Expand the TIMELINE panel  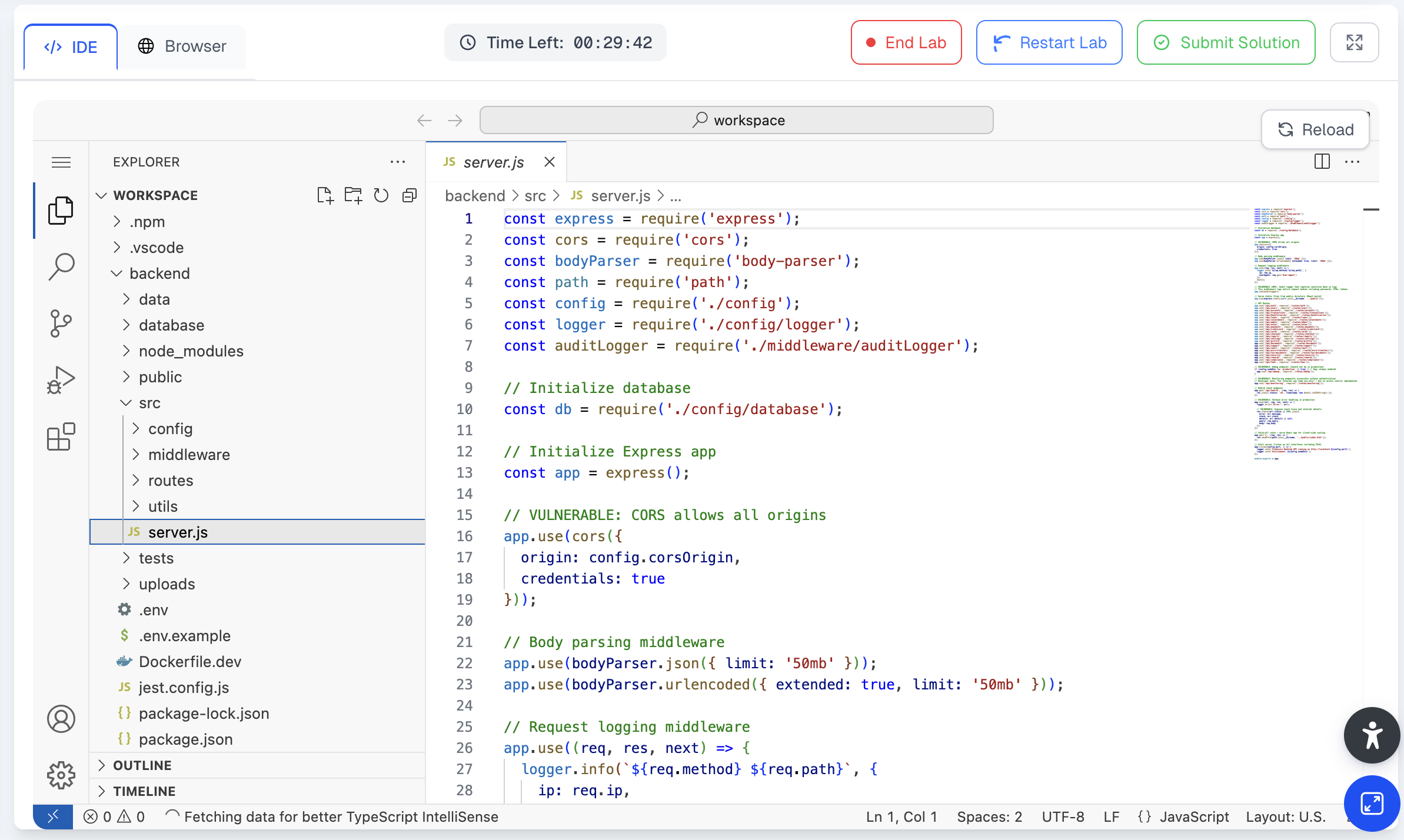tap(257, 791)
